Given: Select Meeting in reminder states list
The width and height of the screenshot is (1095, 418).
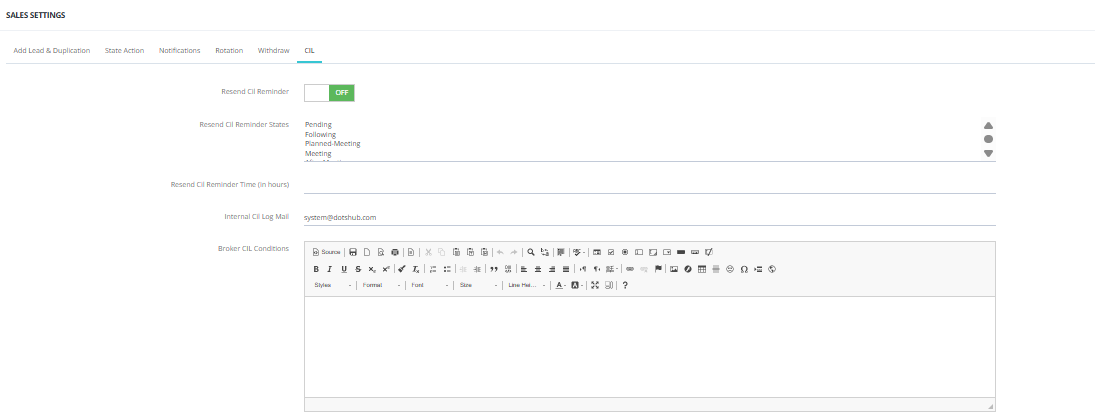Looking at the screenshot, I should click(x=318, y=153).
